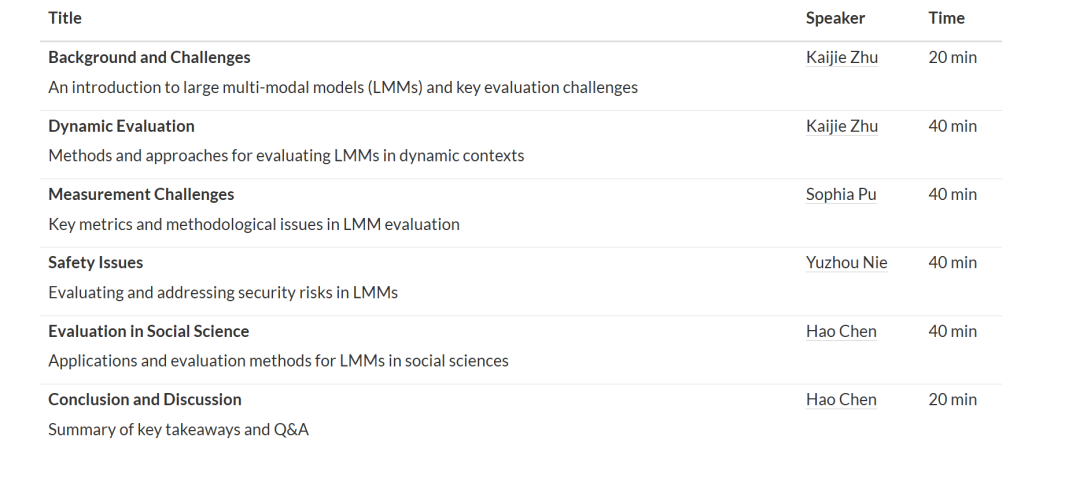Viewport: 1080px width, 478px height.
Task: Click the Sophia Pu speaker link
Action: (841, 195)
